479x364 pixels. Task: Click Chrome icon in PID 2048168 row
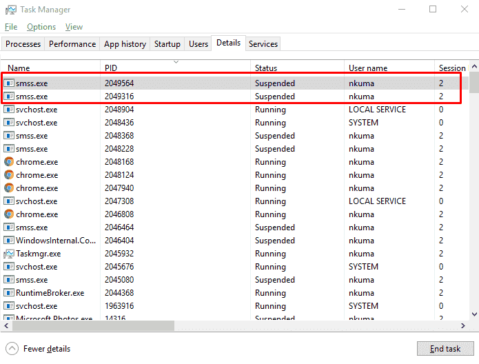point(9,162)
